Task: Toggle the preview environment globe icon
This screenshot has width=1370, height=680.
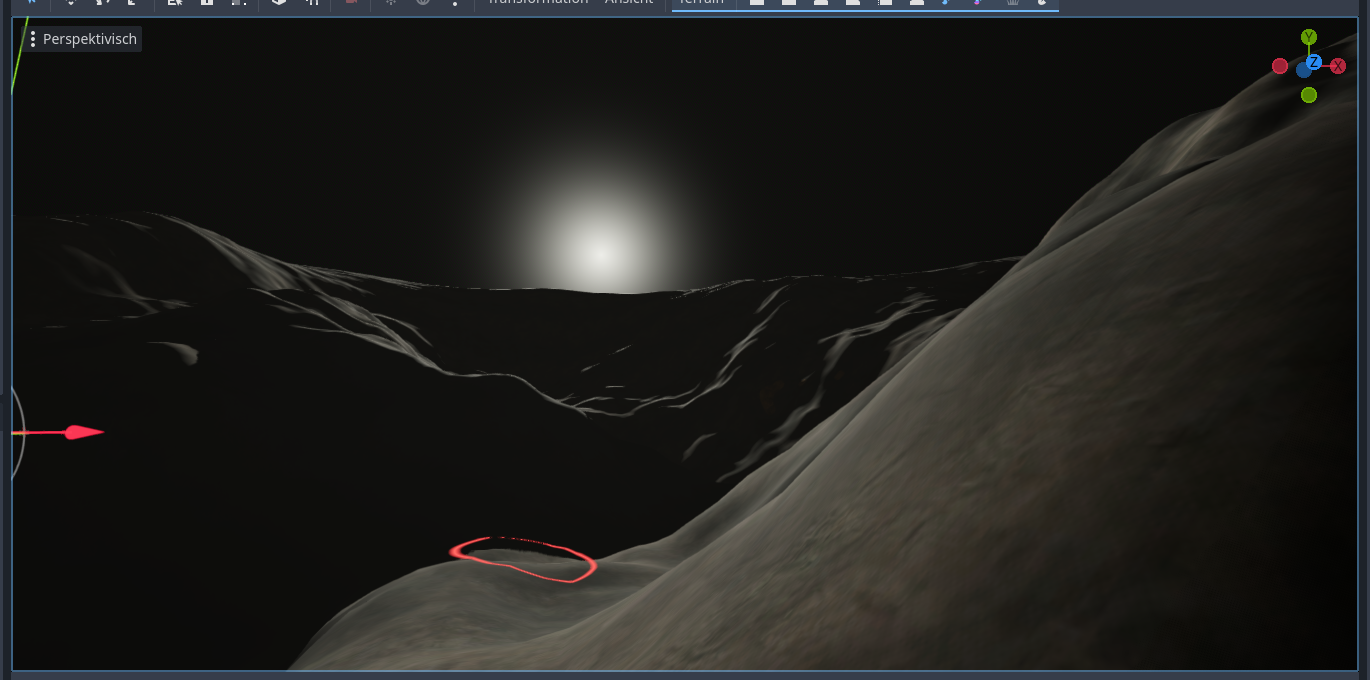Action: [x=422, y=4]
